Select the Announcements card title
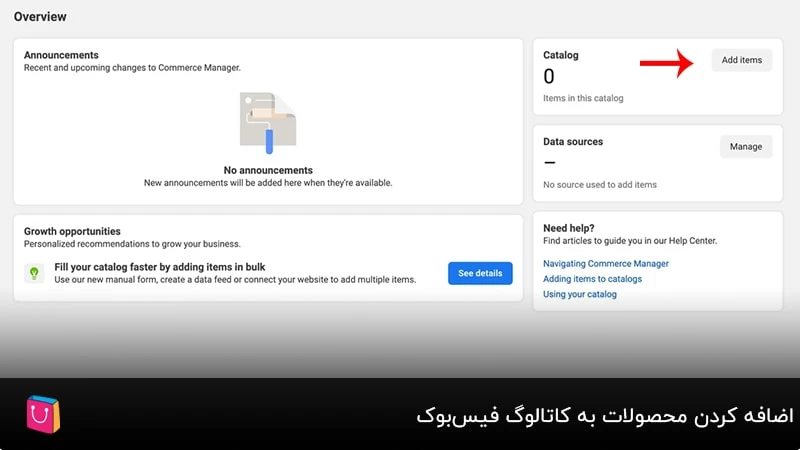The height and width of the screenshot is (450, 800). [x=61, y=55]
